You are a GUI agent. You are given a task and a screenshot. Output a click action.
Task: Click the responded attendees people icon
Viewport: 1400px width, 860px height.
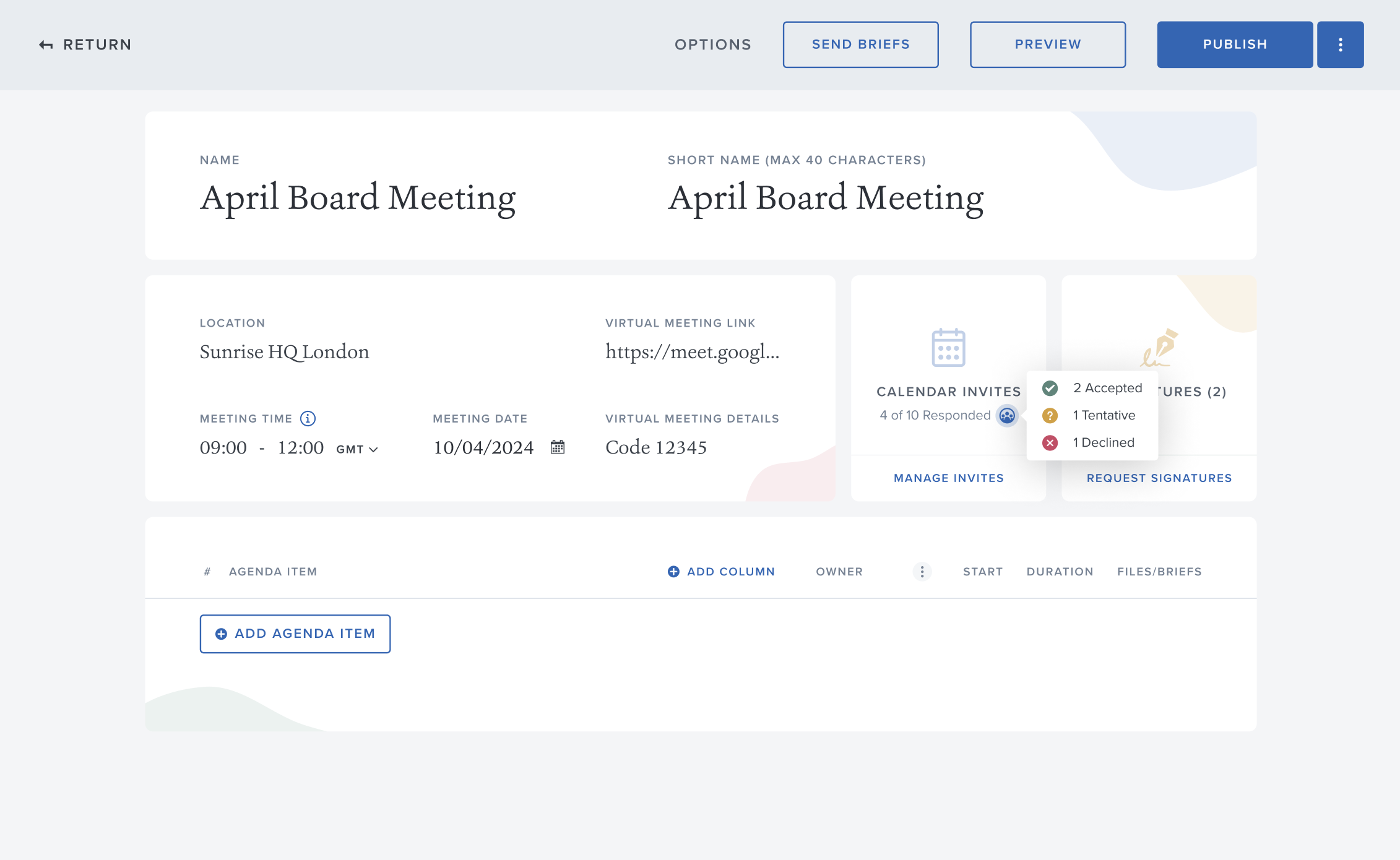click(1007, 415)
